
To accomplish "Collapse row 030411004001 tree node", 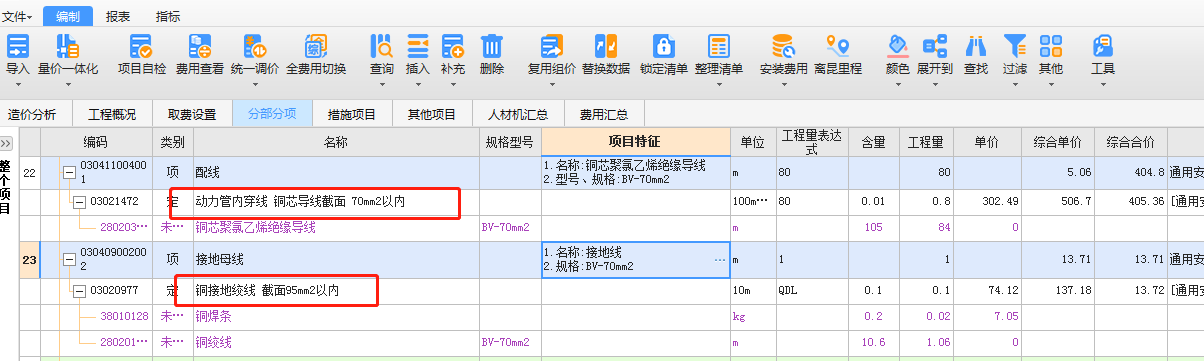I will coord(69,173).
